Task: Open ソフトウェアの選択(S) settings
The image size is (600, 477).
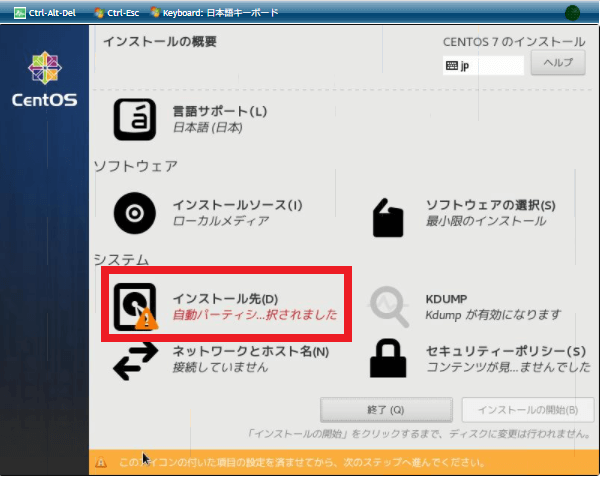Action: [x=491, y=205]
